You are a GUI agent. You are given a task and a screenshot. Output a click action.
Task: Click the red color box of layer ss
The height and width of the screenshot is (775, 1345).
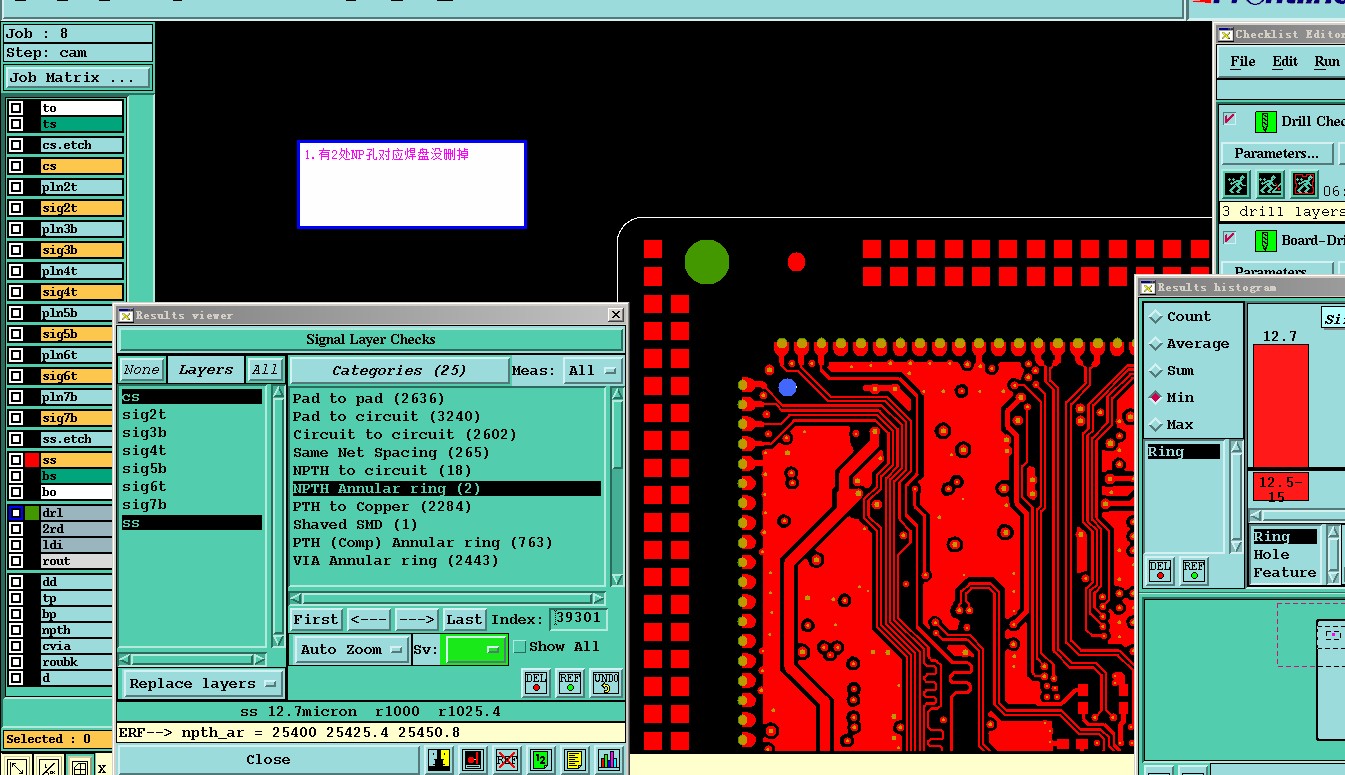32,460
